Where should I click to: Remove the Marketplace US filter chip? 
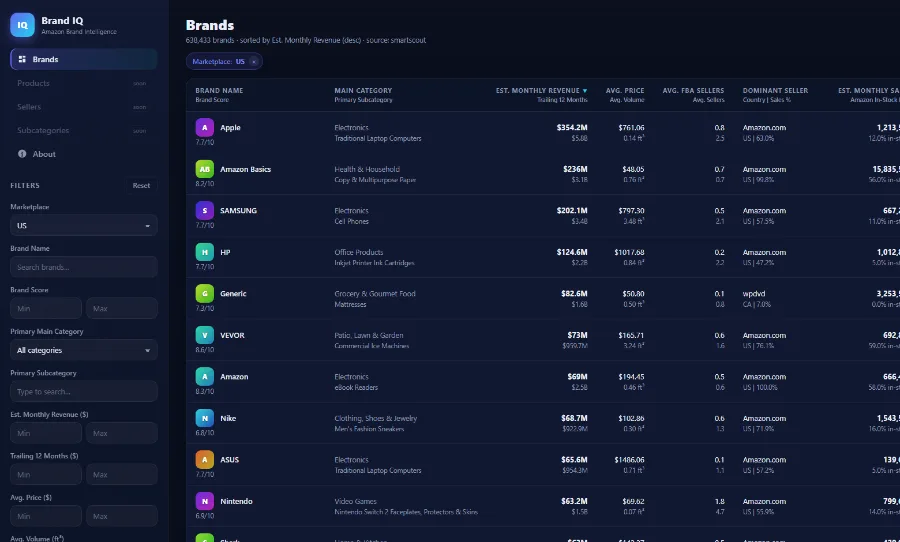(254, 61)
